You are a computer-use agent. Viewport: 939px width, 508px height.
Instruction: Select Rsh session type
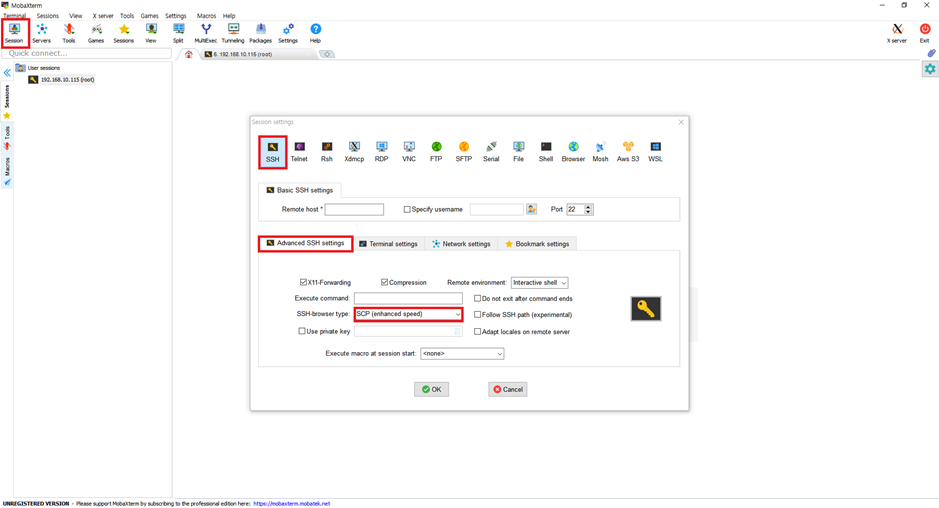(326, 152)
